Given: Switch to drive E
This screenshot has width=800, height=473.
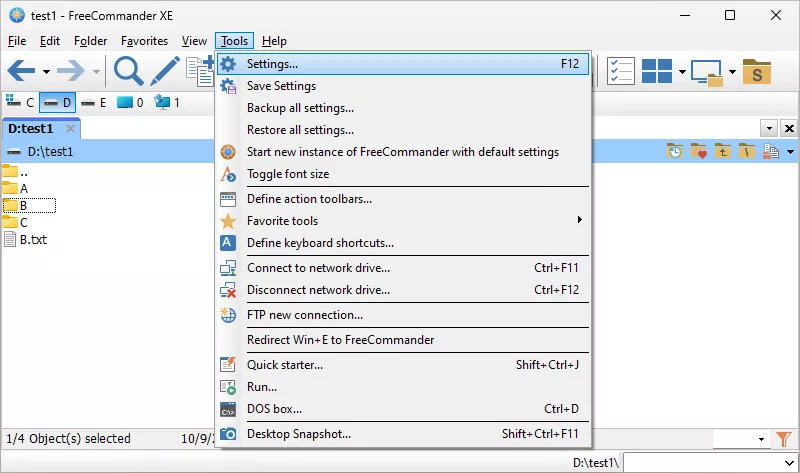Looking at the screenshot, I should click(x=94, y=103).
